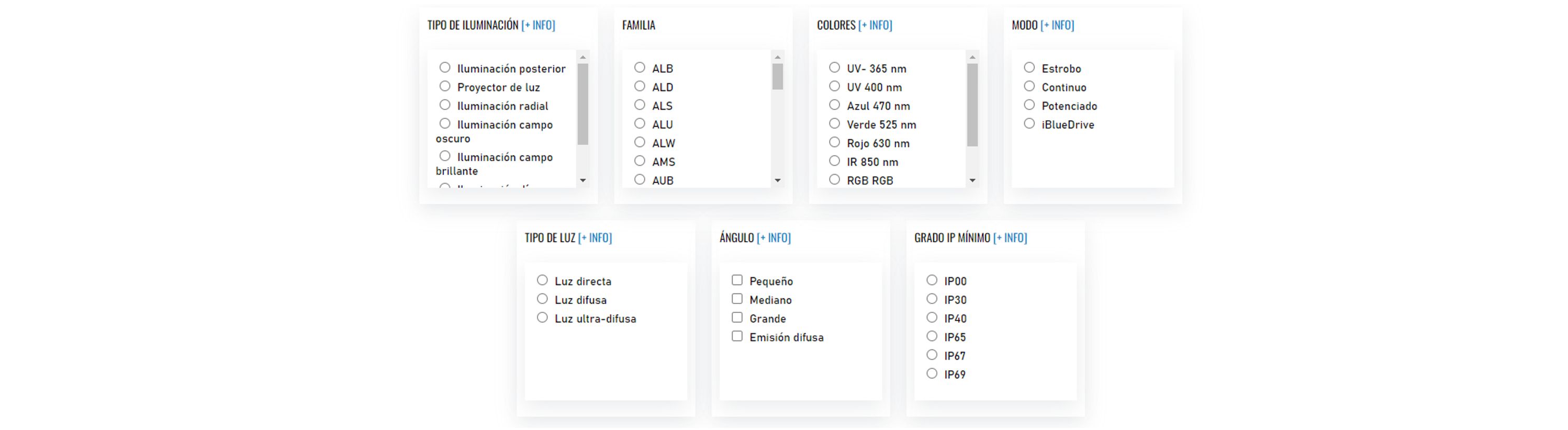Viewport: 1568px width, 430px height.
Task: Pick the Azul 470 nm color option
Action: (x=835, y=105)
